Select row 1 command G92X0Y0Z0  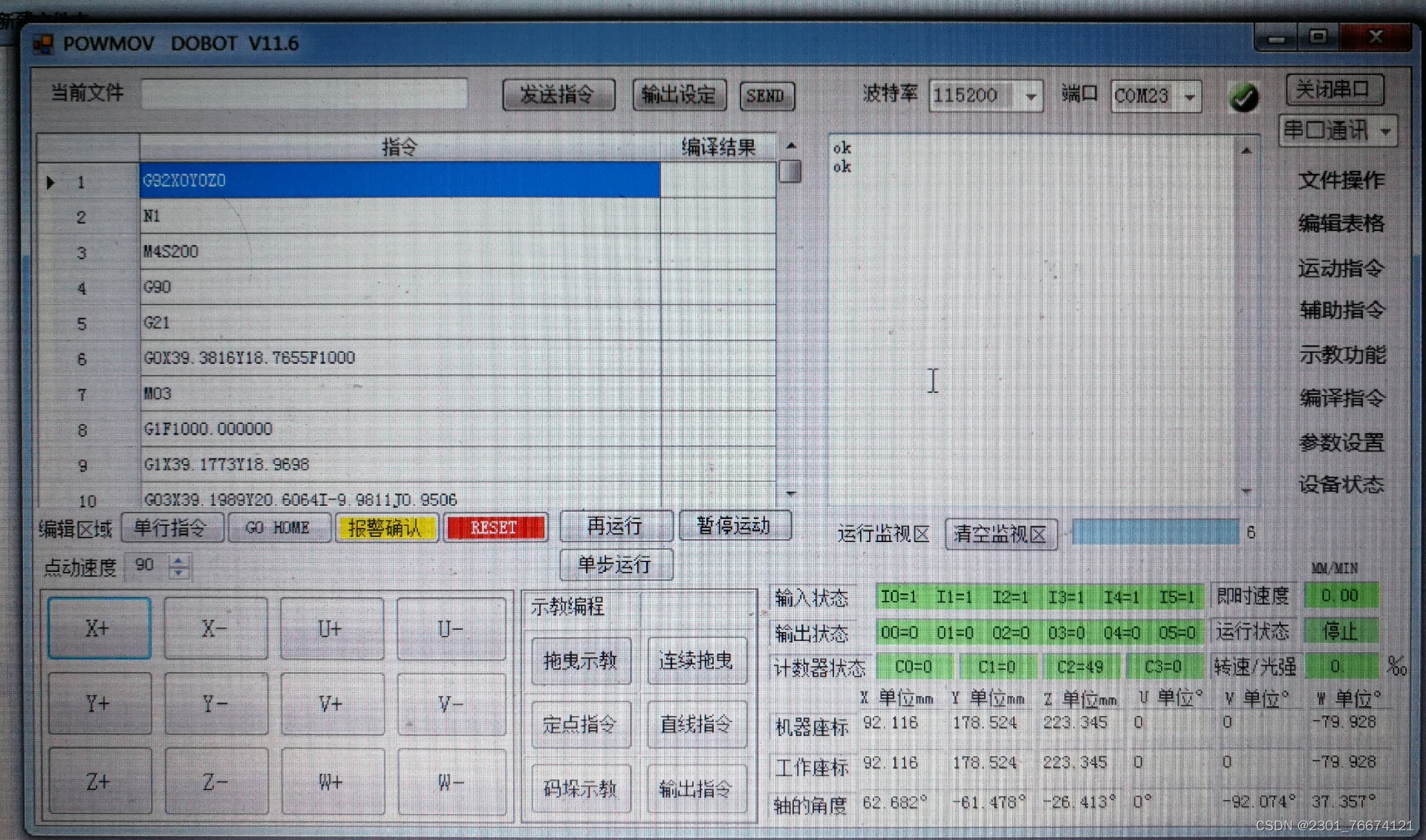click(400, 180)
